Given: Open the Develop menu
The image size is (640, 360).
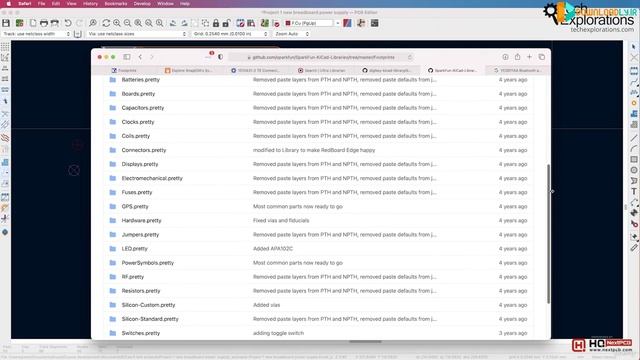Looking at the screenshot, I should click(x=142, y=4).
